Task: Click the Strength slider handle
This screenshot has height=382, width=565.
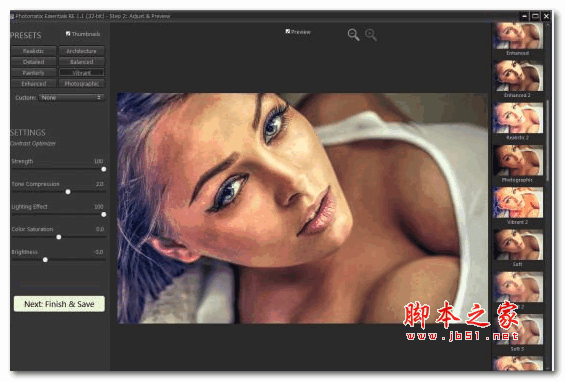Action: 103,169
